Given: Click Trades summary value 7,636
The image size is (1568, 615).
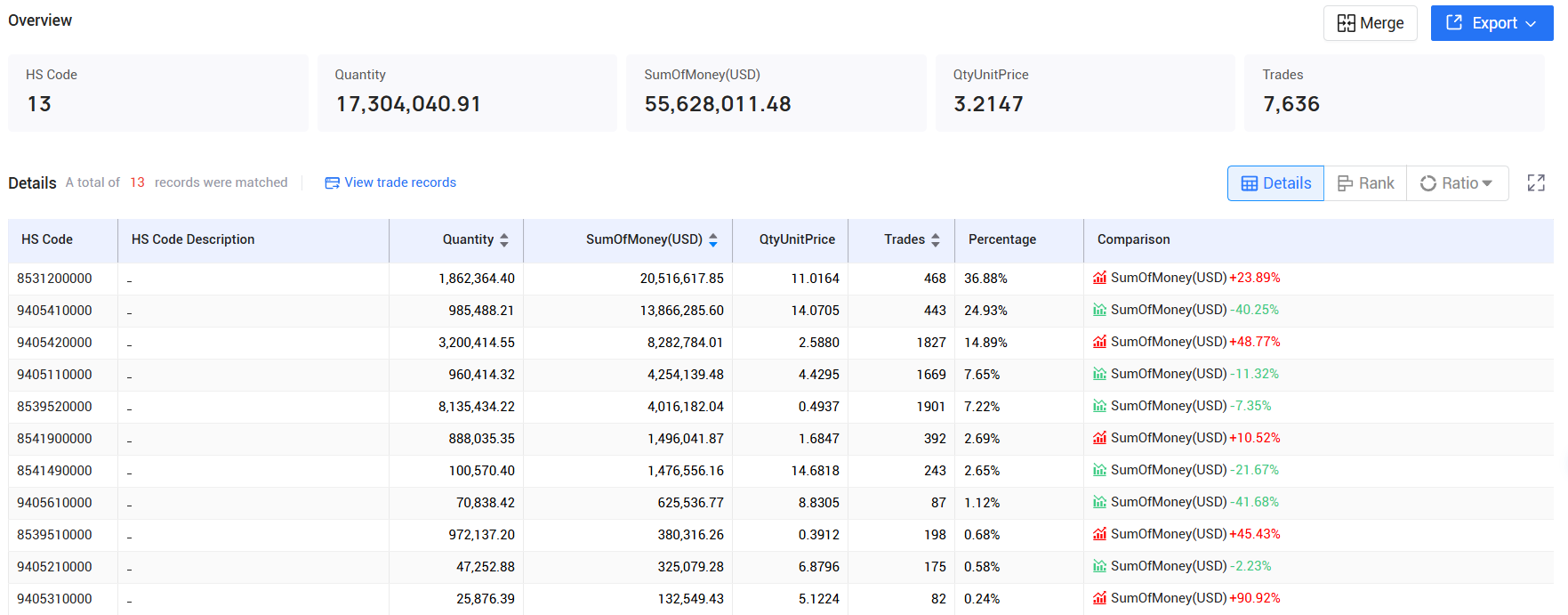Looking at the screenshot, I should [1291, 104].
